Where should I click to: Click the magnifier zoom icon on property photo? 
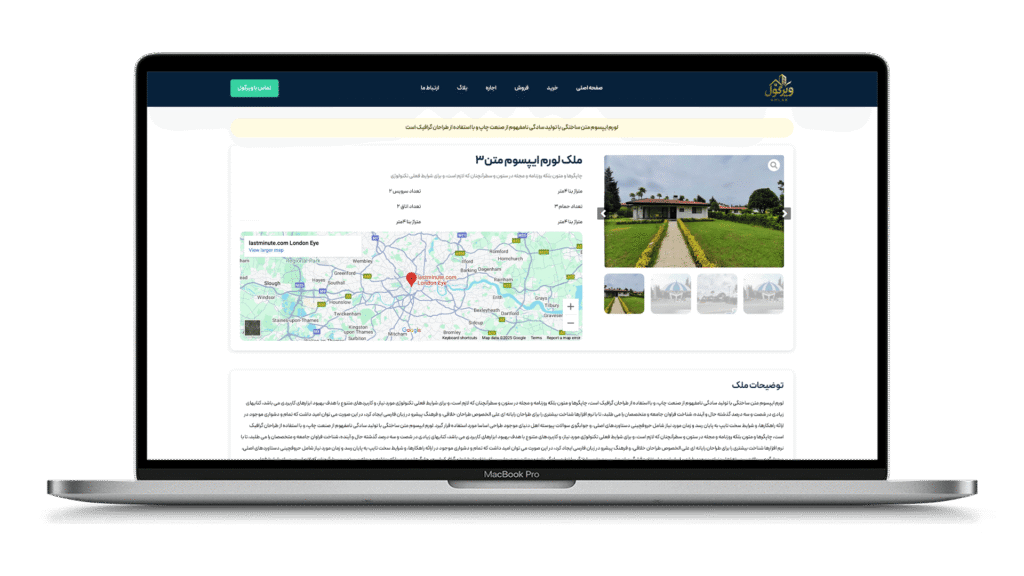(x=773, y=165)
